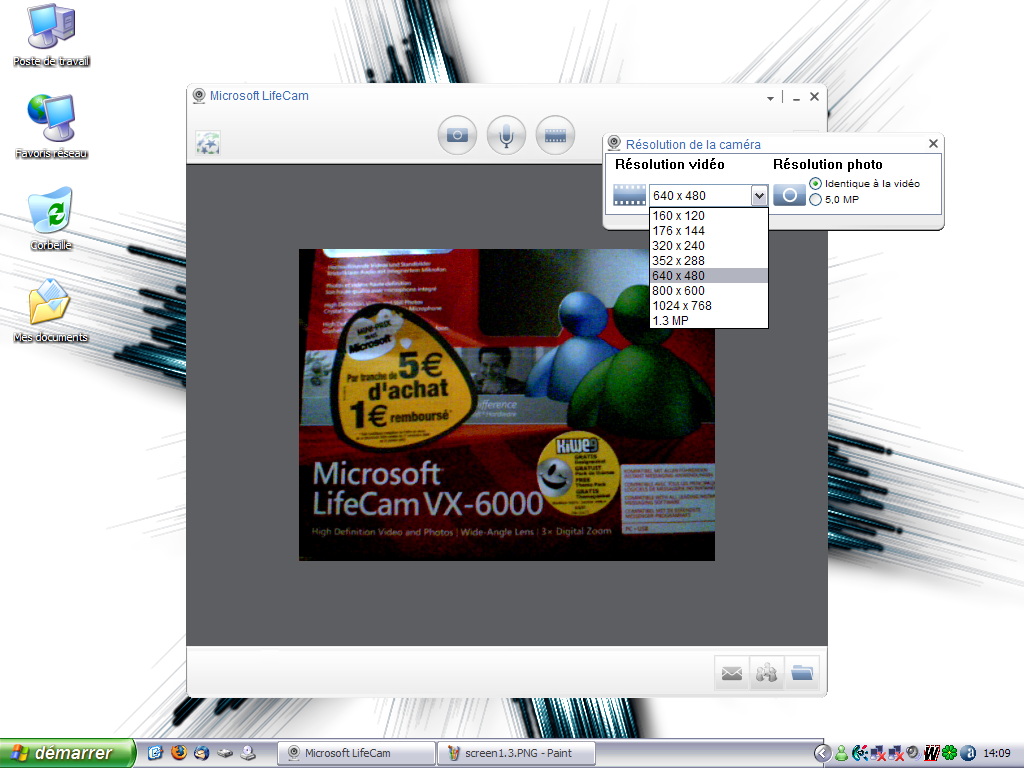This screenshot has width=1024, height=768.
Task: Collapse the video resolution combo box arrow
Action: [x=758, y=195]
